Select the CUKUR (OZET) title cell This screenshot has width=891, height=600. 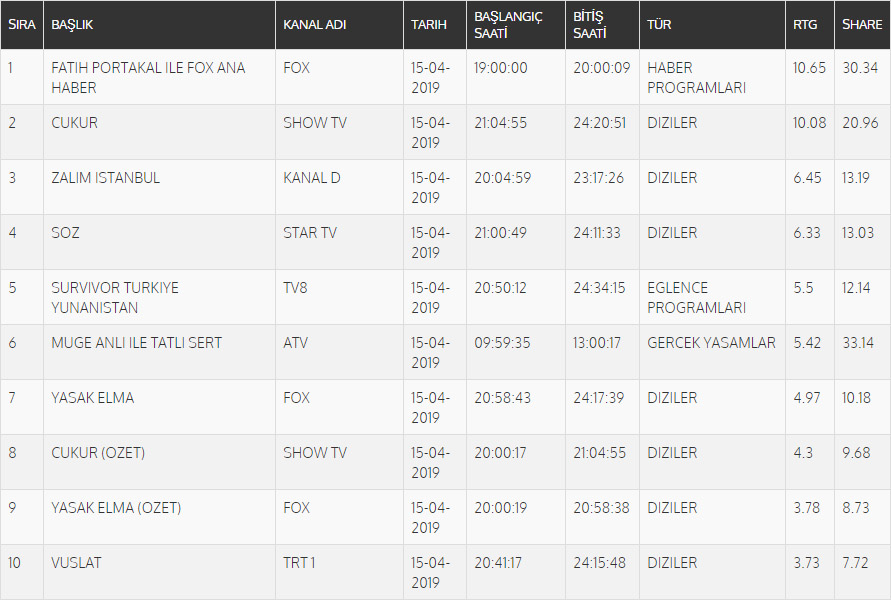[98, 453]
